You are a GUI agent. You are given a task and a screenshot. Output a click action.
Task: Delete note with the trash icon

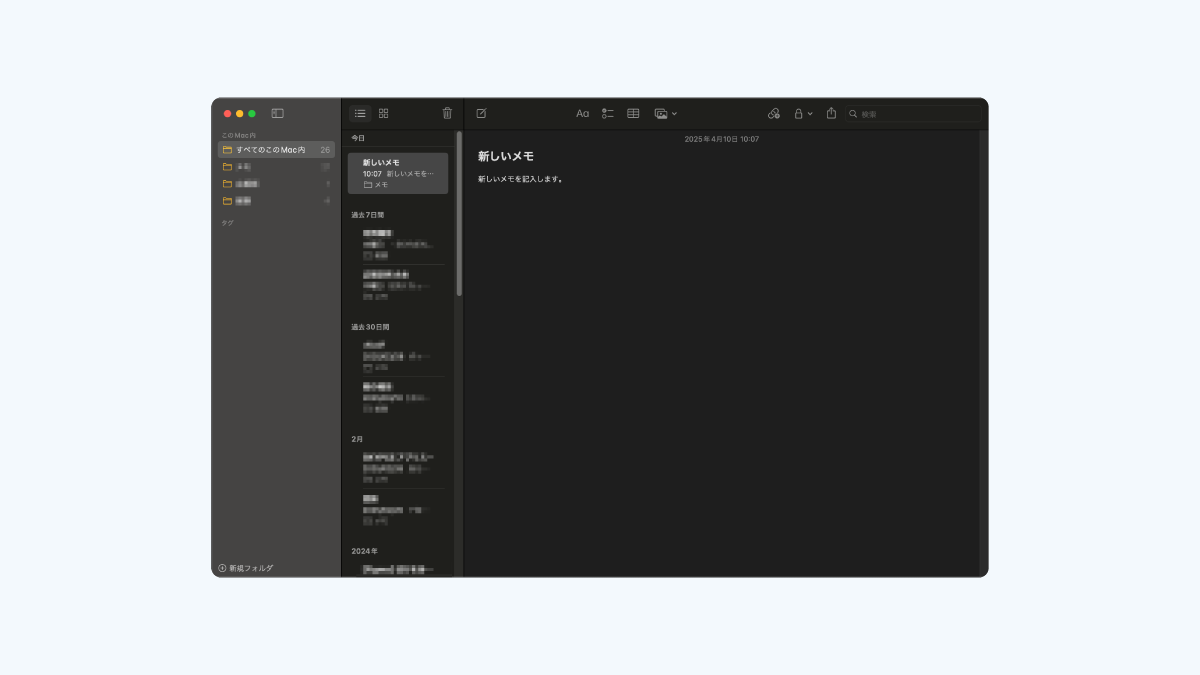(x=447, y=114)
